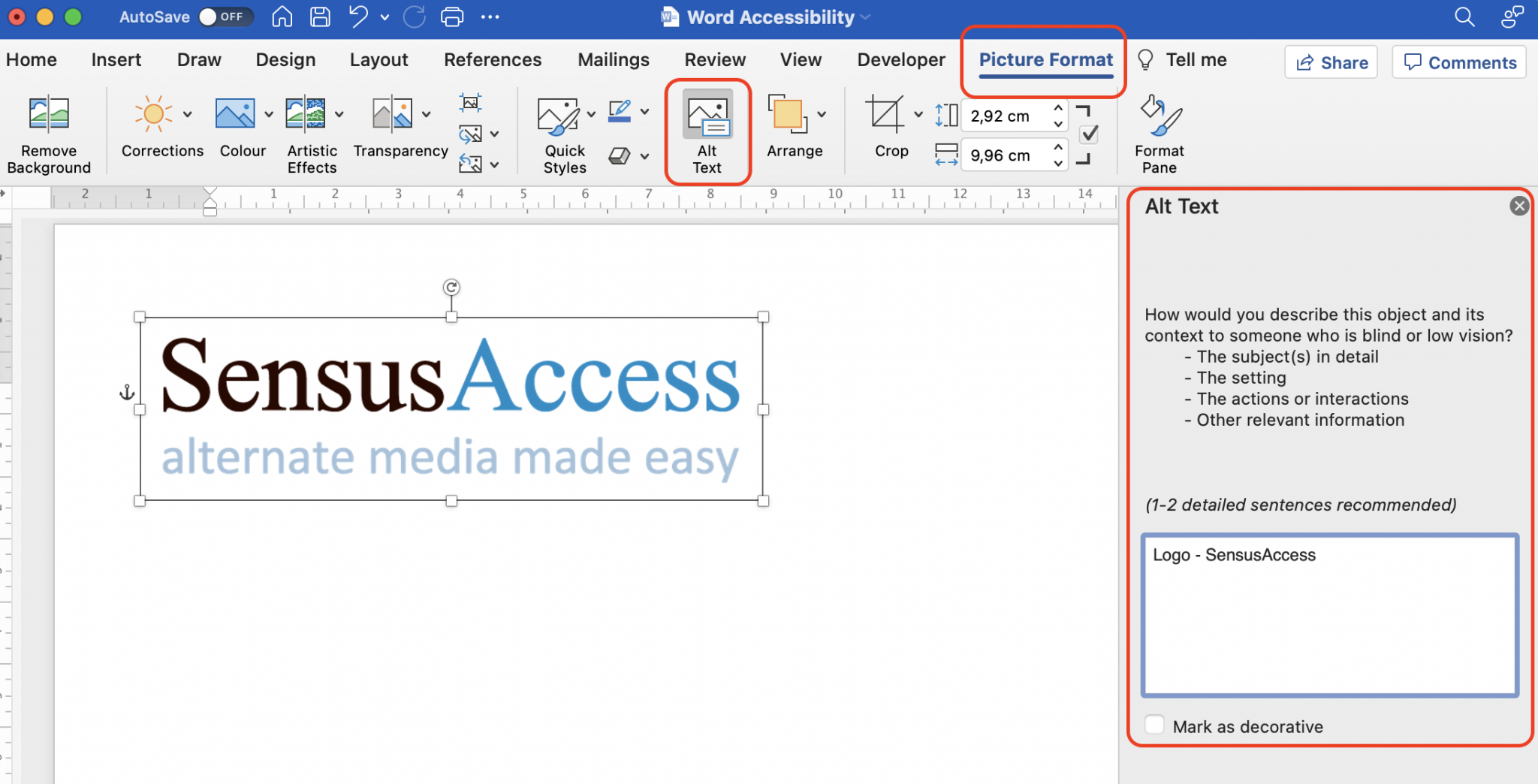1538x784 pixels.
Task: Open the References ribbon tab
Action: click(x=492, y=59)
